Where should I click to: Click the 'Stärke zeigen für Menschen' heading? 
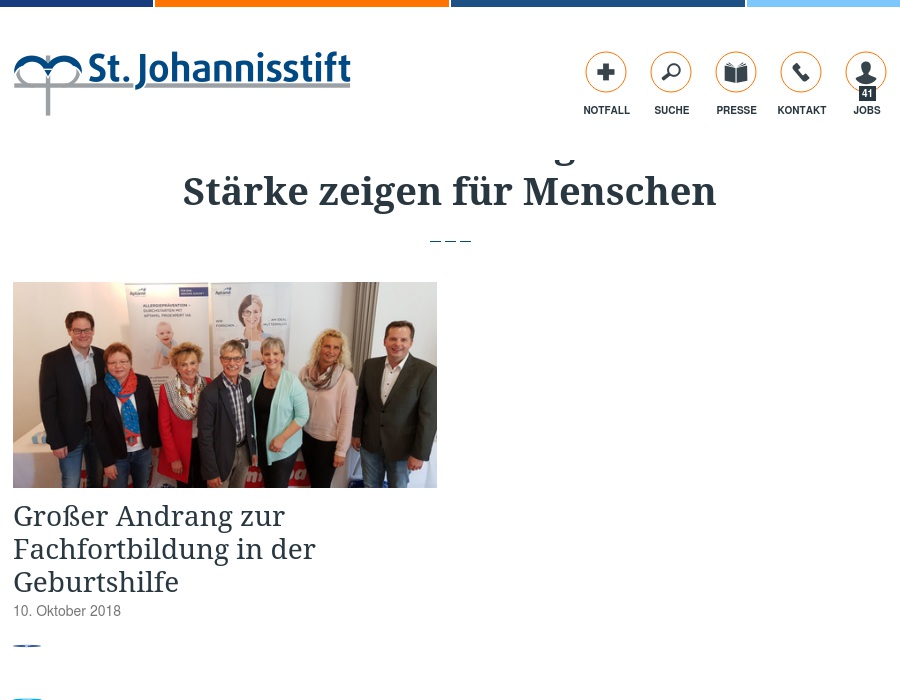tap(449, 192)
